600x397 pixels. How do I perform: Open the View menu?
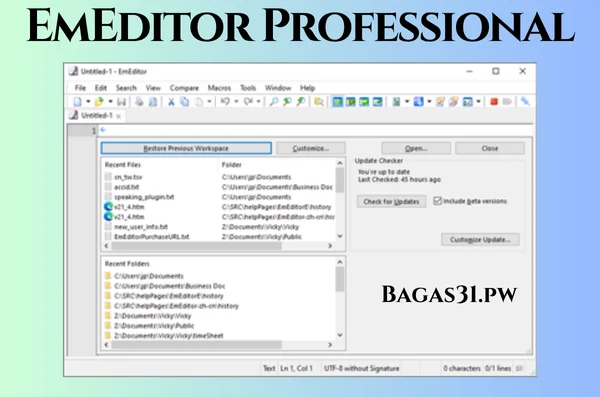[x=153, y=88]
